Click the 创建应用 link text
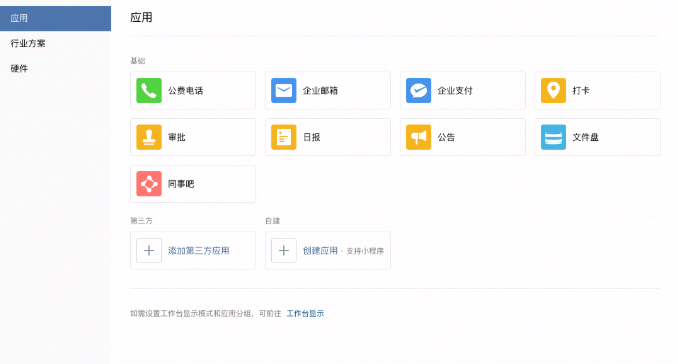Image resolution: width=678 pixels, height=364 pixels. pyautogui.click(x=320, y=251)
